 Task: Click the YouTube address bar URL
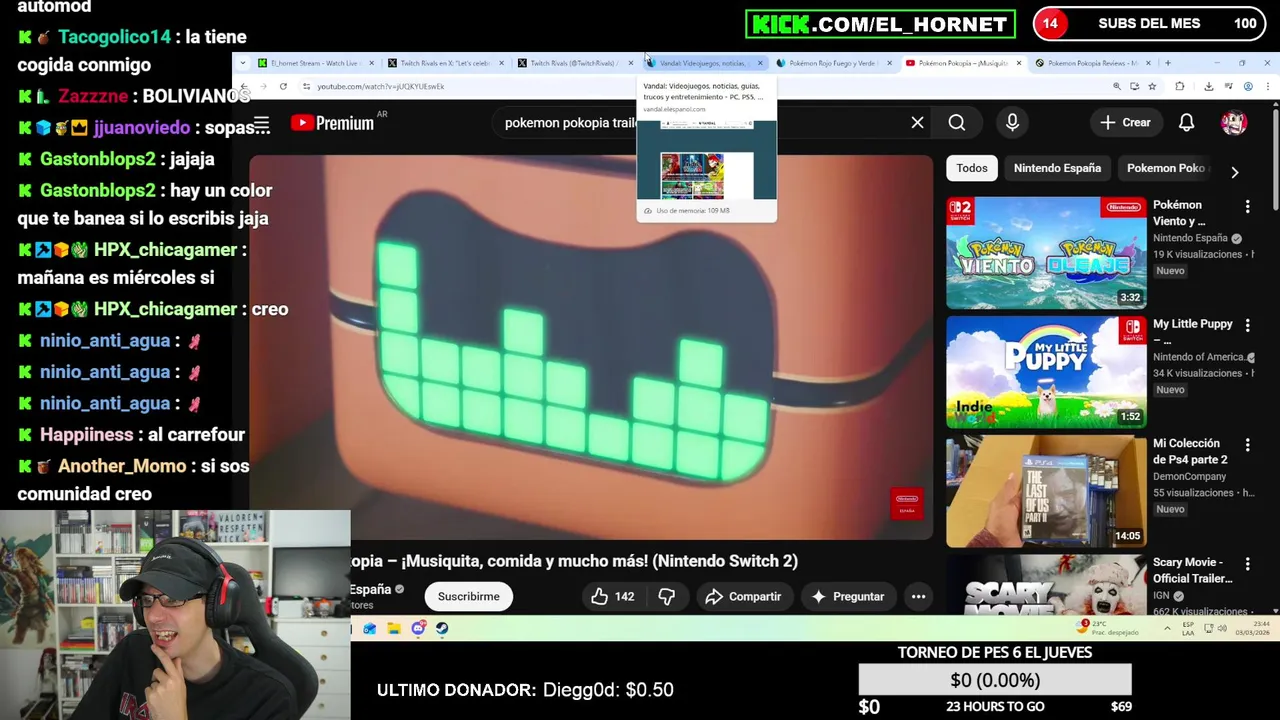(x=380, y=86)
